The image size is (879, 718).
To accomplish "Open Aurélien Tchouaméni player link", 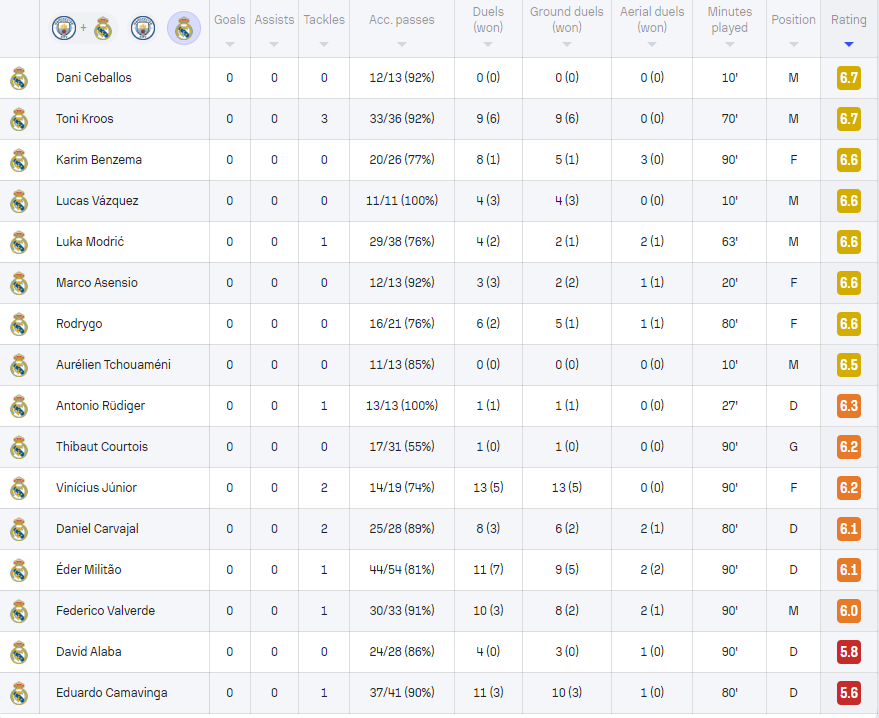I will [x=113, y=365].
